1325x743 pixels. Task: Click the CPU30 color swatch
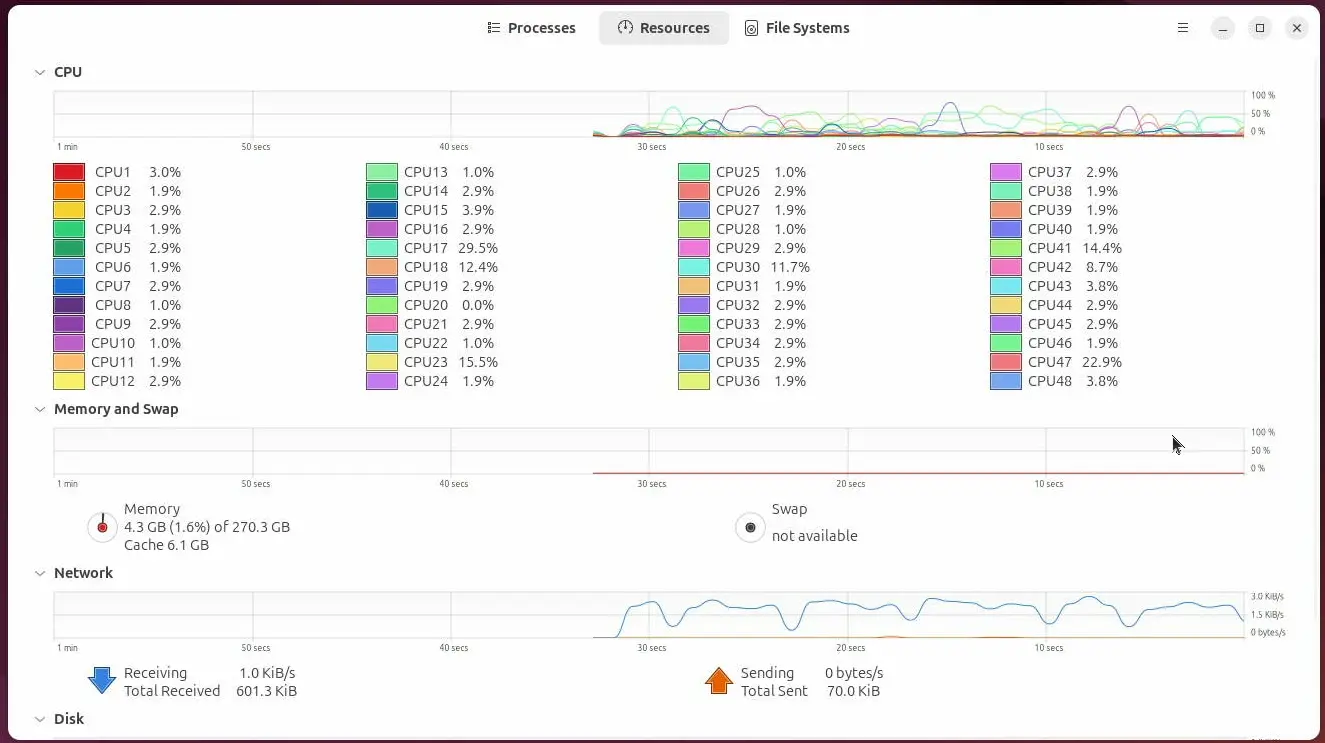point(694,267)
